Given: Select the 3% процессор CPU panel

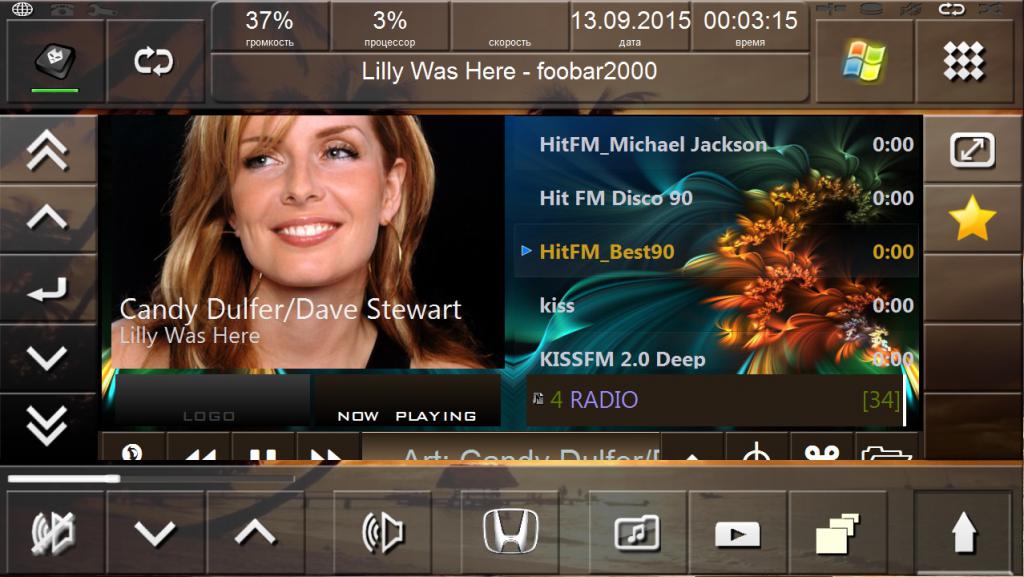Looking at the screenshot, I should (x=390, y=27).
